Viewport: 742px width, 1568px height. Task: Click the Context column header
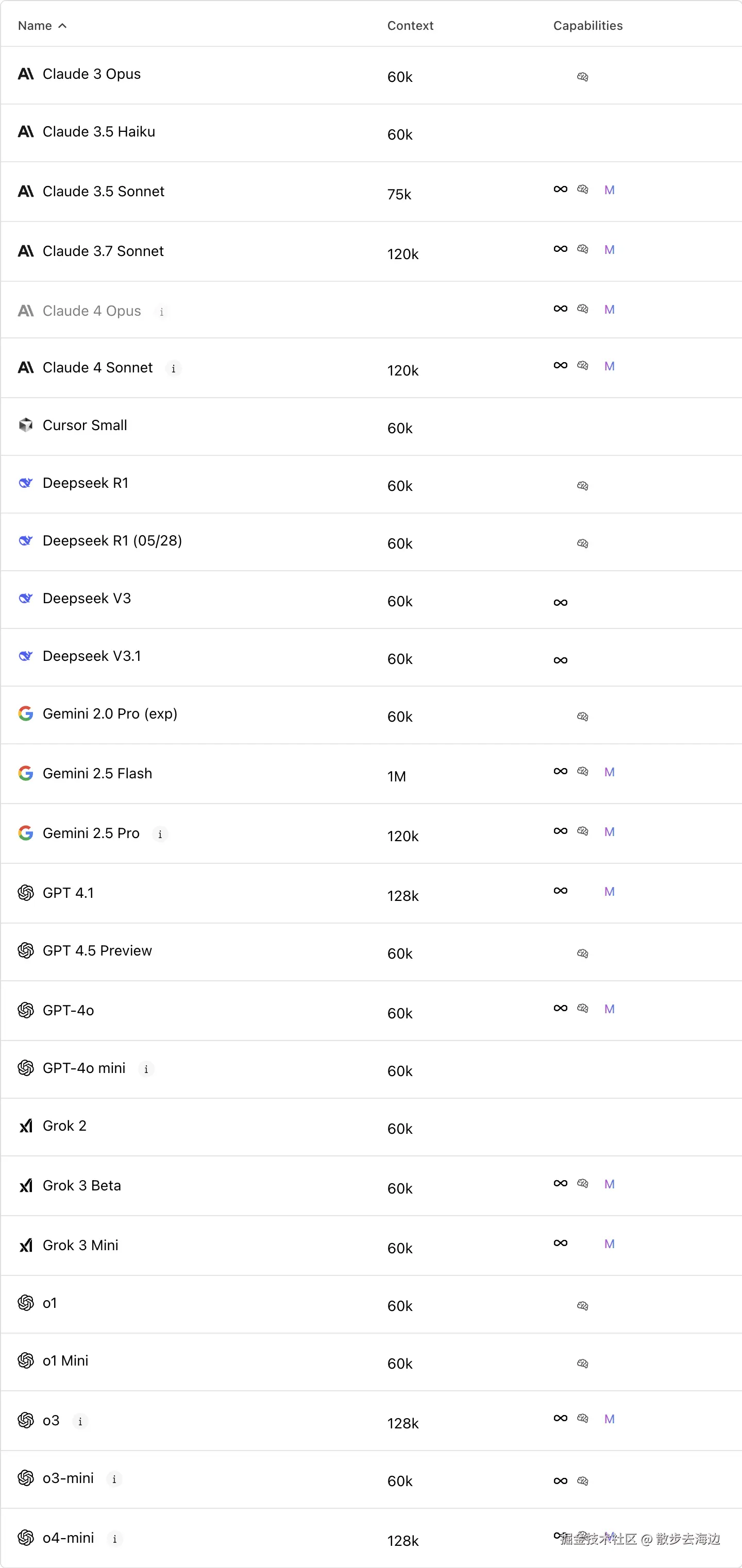[410, 26]
